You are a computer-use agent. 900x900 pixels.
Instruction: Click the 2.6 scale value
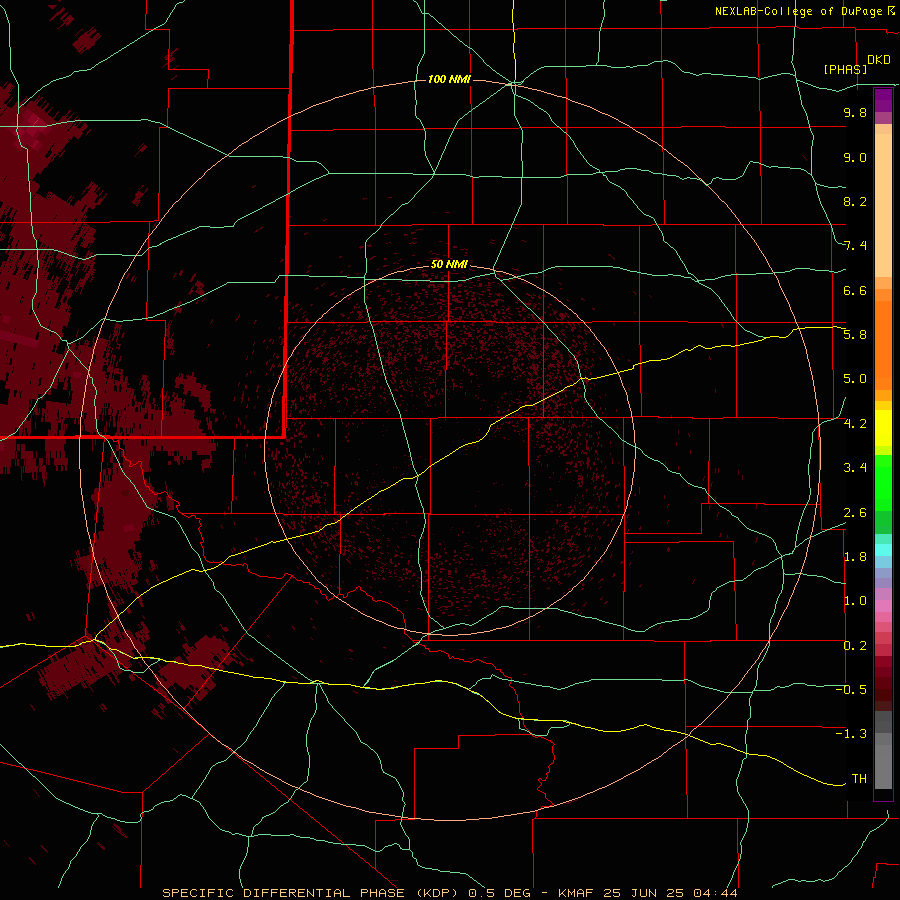[x=855, y=513]
